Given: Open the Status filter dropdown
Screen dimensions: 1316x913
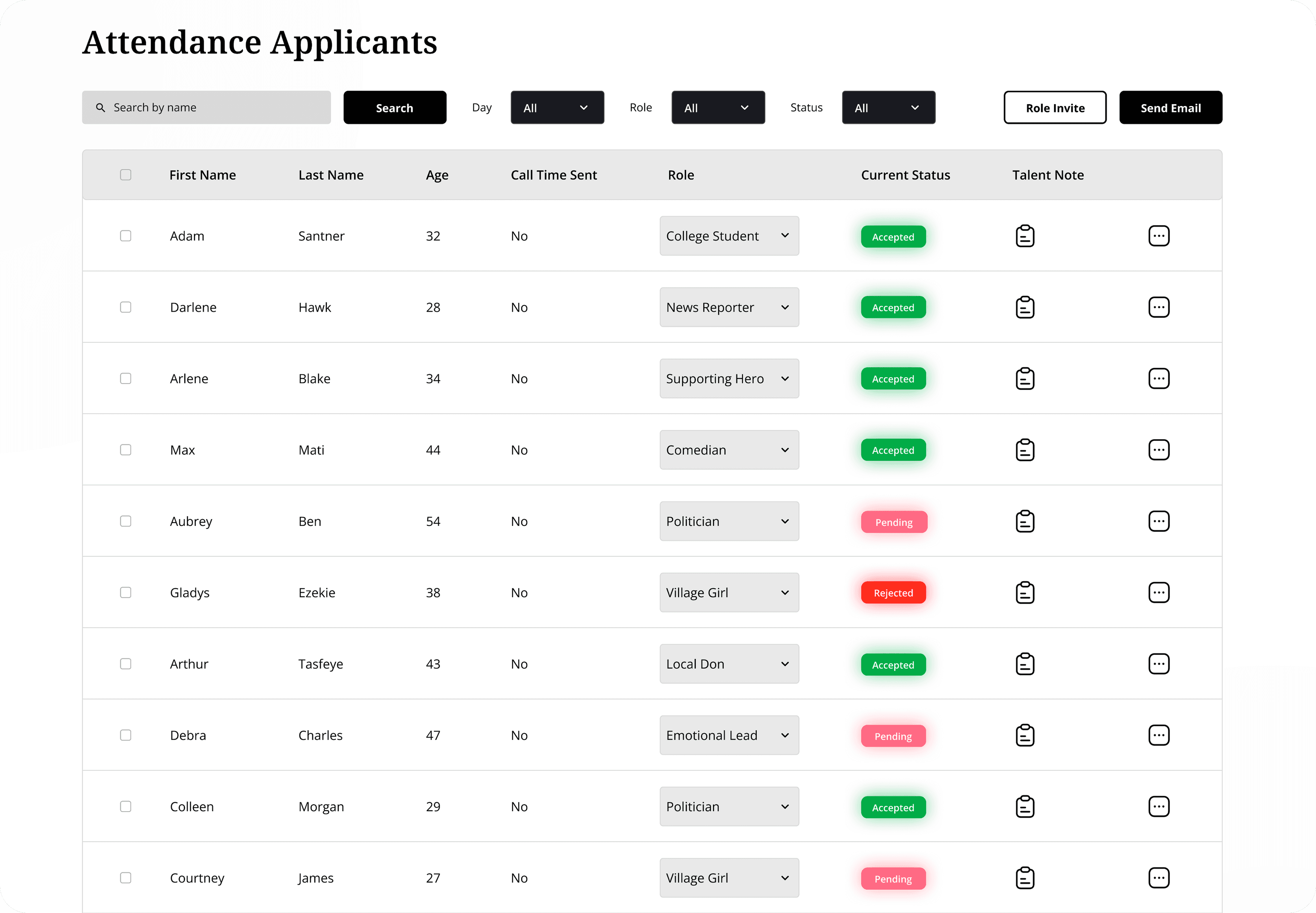Looking at the screenshot, I should click(x=888, y=108).
